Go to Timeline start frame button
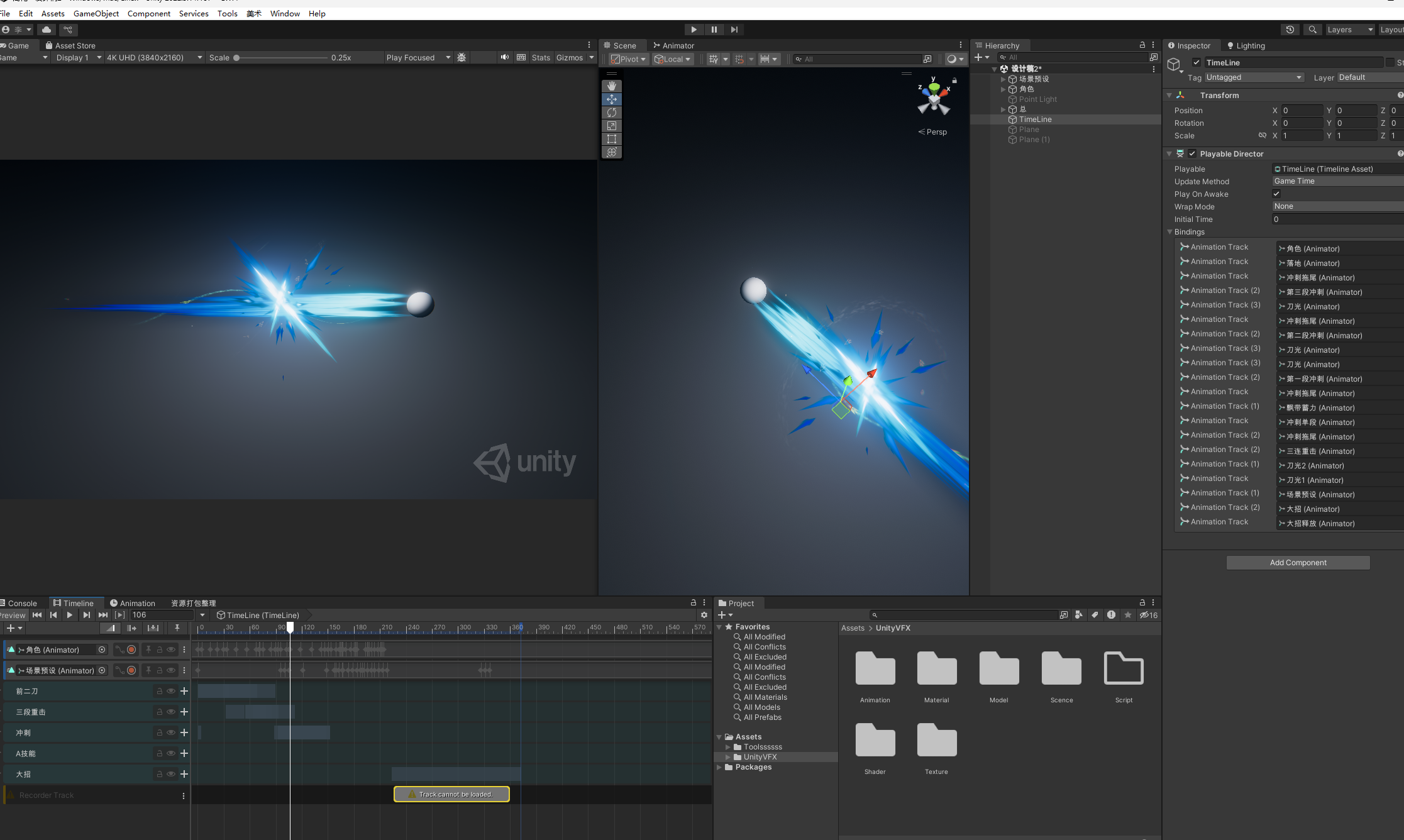This screenshot has height=840, width=1404. [x=37, y=615]
